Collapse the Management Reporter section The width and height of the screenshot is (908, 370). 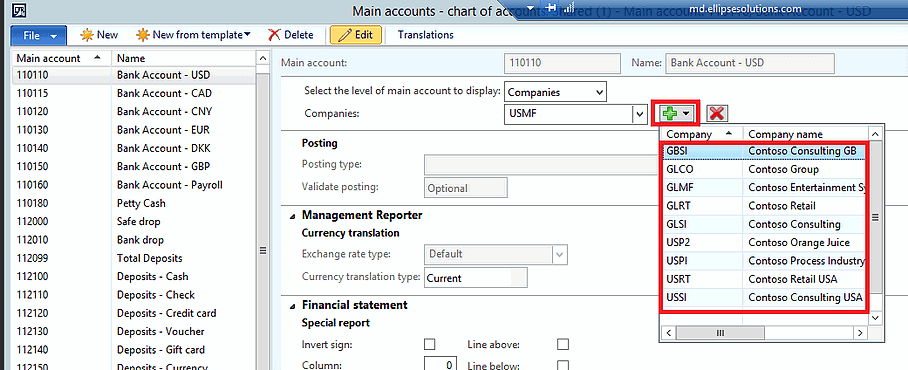tap(291, 215)
